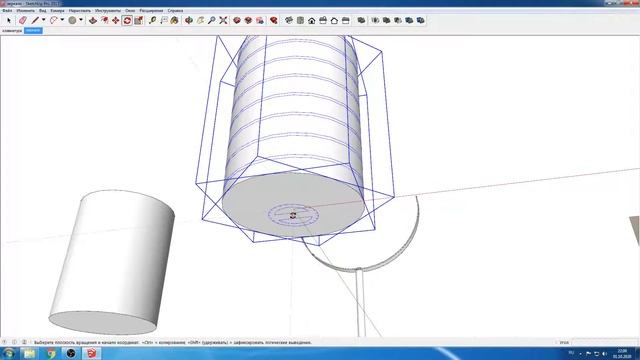
Task: Choose the Text label tool
Action: click(x=164, y=20)
